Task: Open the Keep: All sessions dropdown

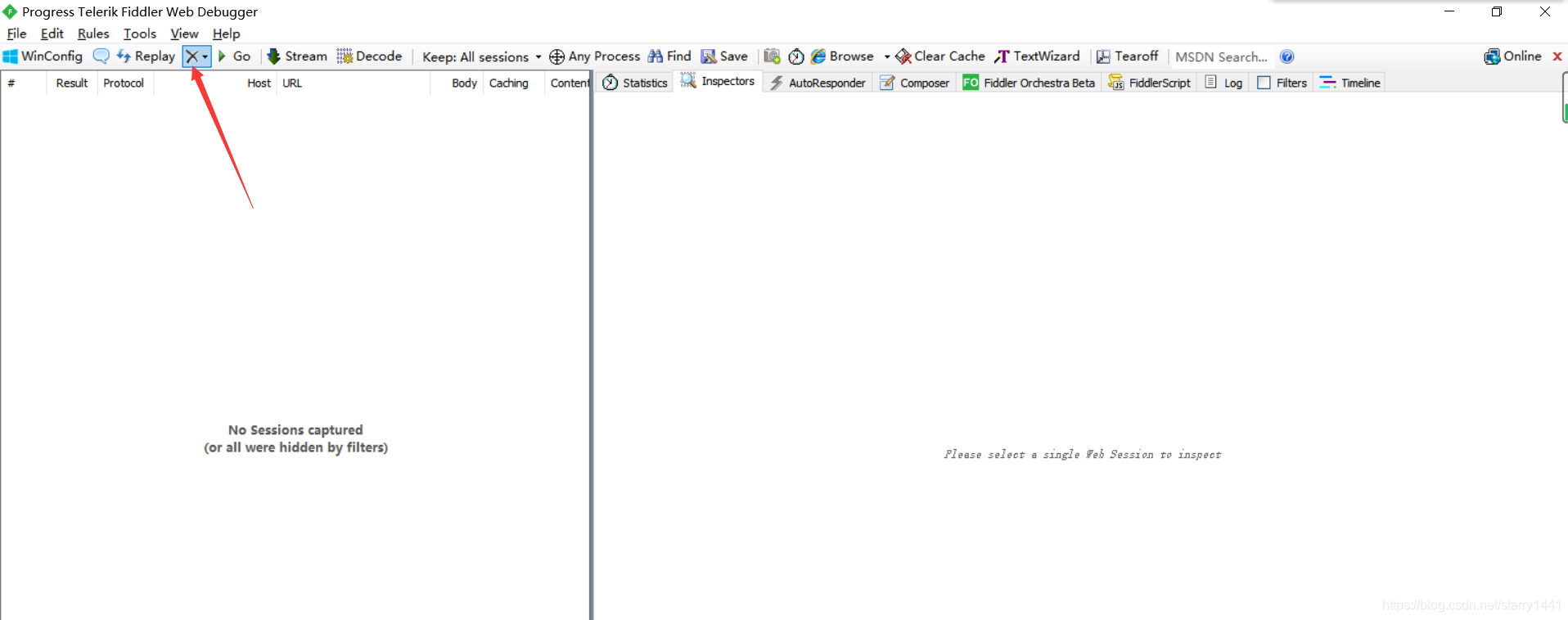Action: point(482,56)
